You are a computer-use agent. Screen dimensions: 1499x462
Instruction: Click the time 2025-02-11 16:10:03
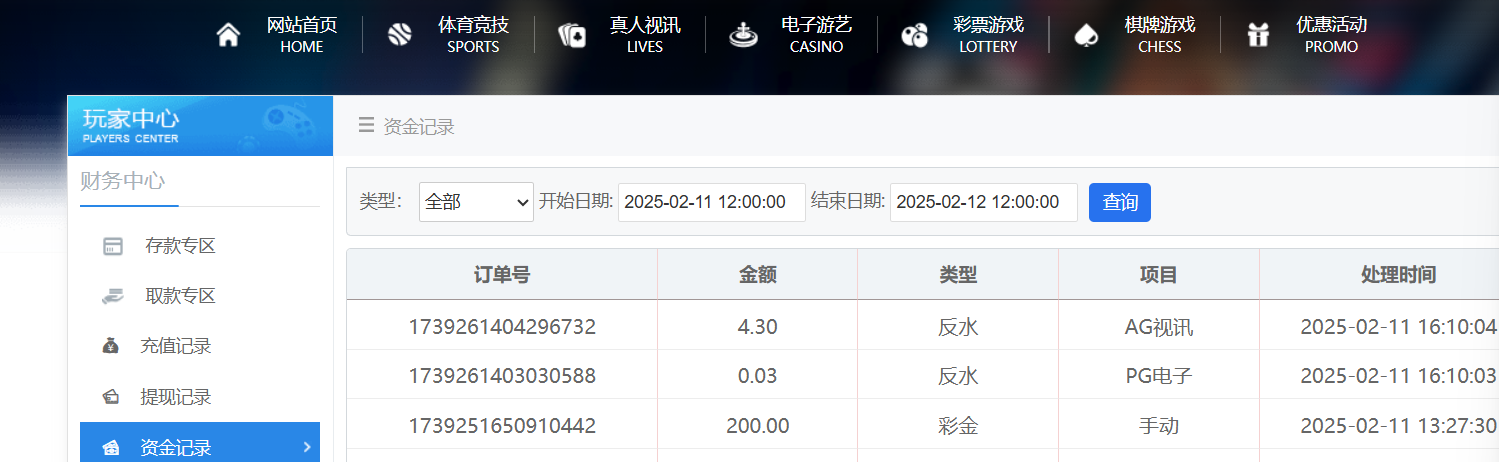click(1399, 376)
